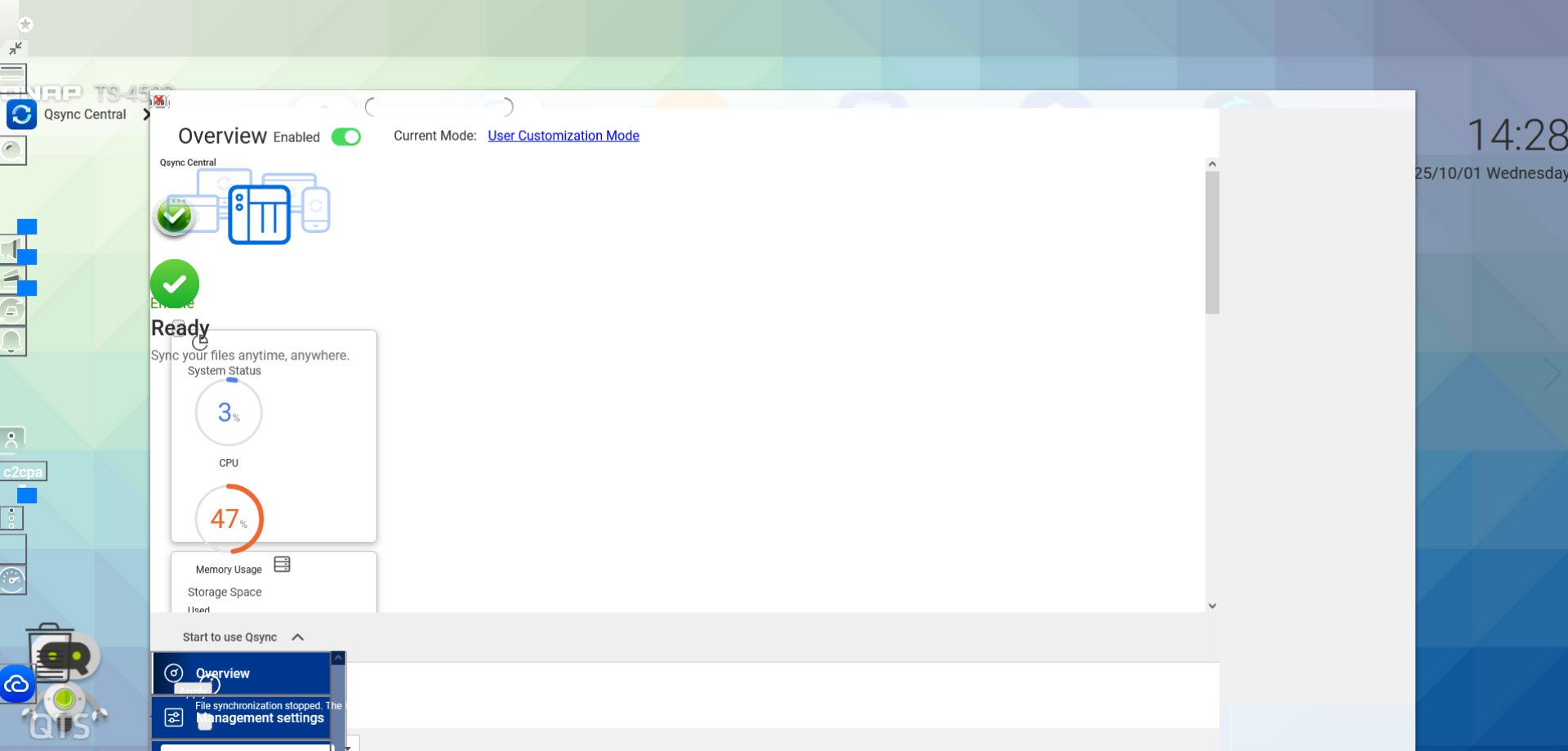This screenshot has width=1568, height=751.
Task: Click the 'Memory Usage' label
Action: tap(229, 570)
